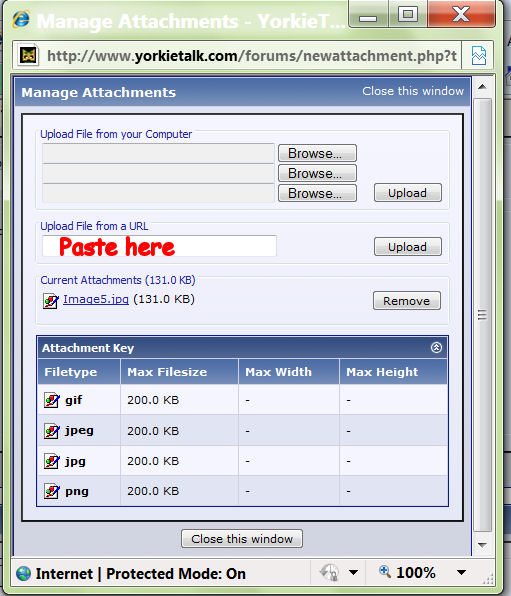The height and width of the screenshot is (596, 511).
Task: Click the gif filetype icon
Action: (x=51, y=400)
